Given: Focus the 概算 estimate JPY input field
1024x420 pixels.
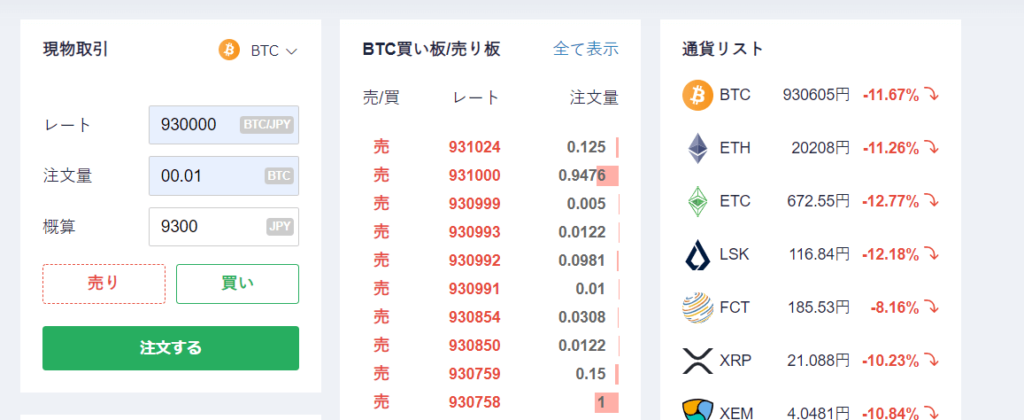Looking at the screenshot, I should click(x=224, y=227).
